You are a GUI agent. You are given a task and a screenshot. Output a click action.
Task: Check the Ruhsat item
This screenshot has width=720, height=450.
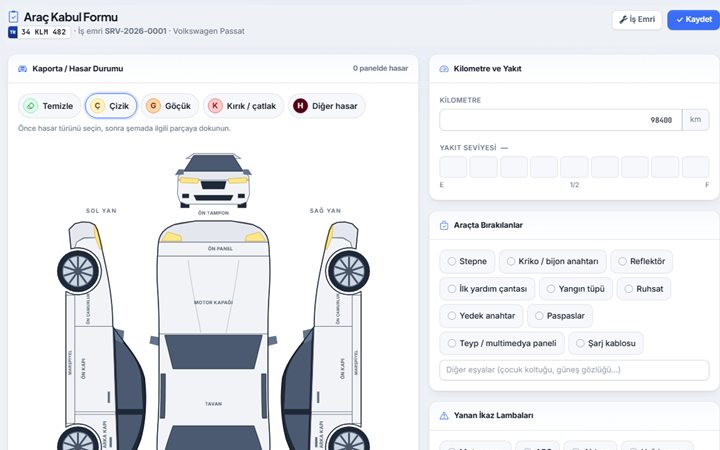[x=644, y=289]
